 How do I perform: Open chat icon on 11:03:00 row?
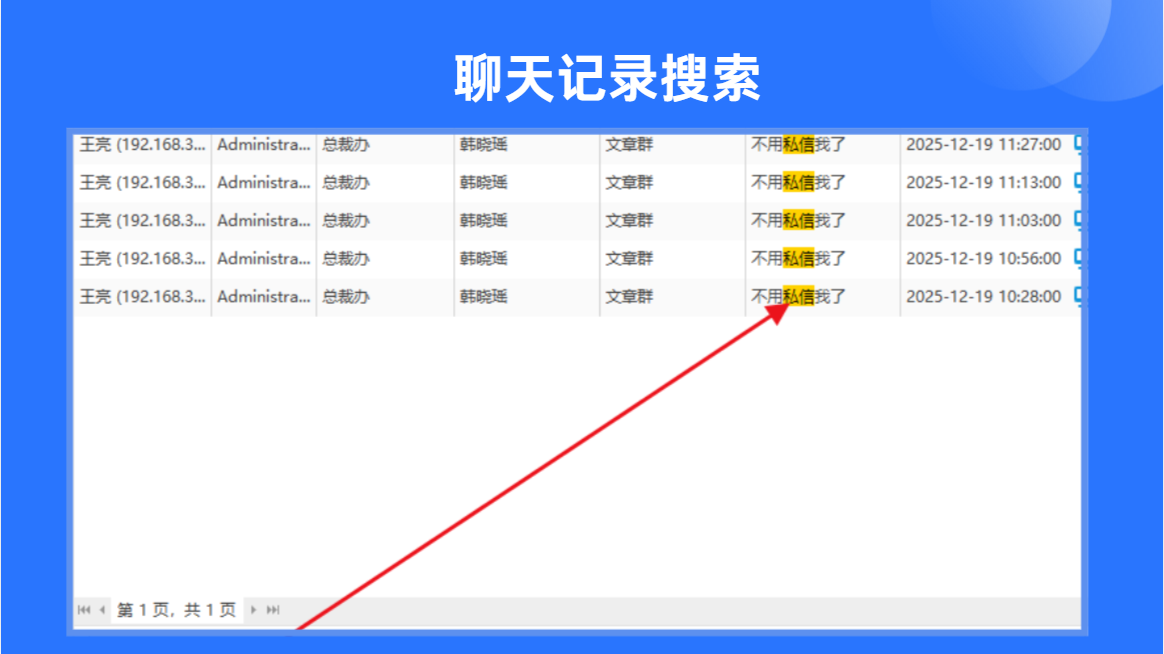pos(1078,220)
